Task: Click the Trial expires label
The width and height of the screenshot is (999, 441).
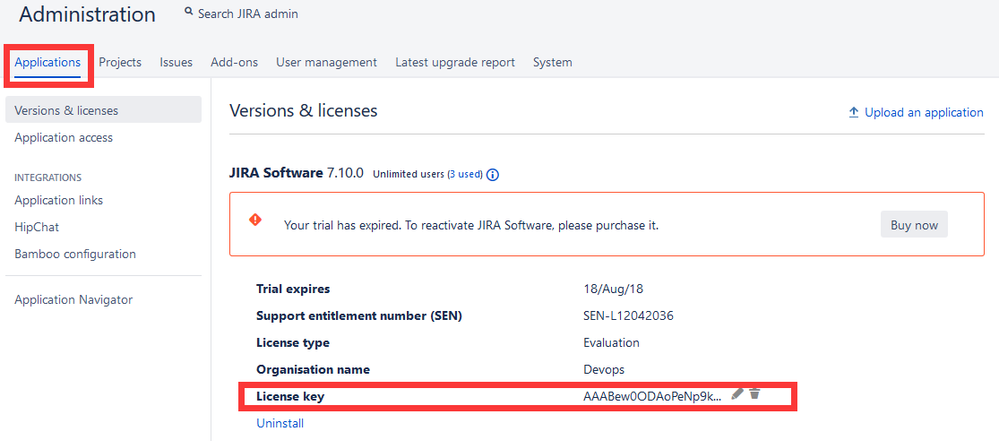Action: (x=293, y=289)
